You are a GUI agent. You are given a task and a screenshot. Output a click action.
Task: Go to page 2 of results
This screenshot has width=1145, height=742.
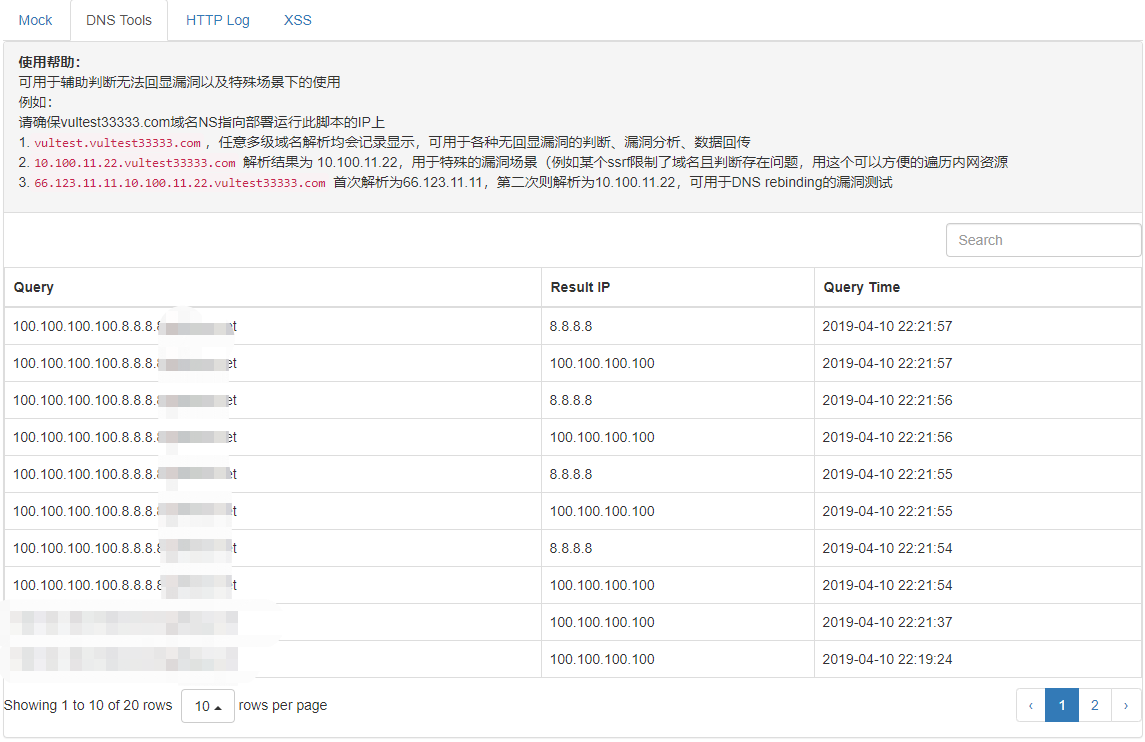(1094, 705)
